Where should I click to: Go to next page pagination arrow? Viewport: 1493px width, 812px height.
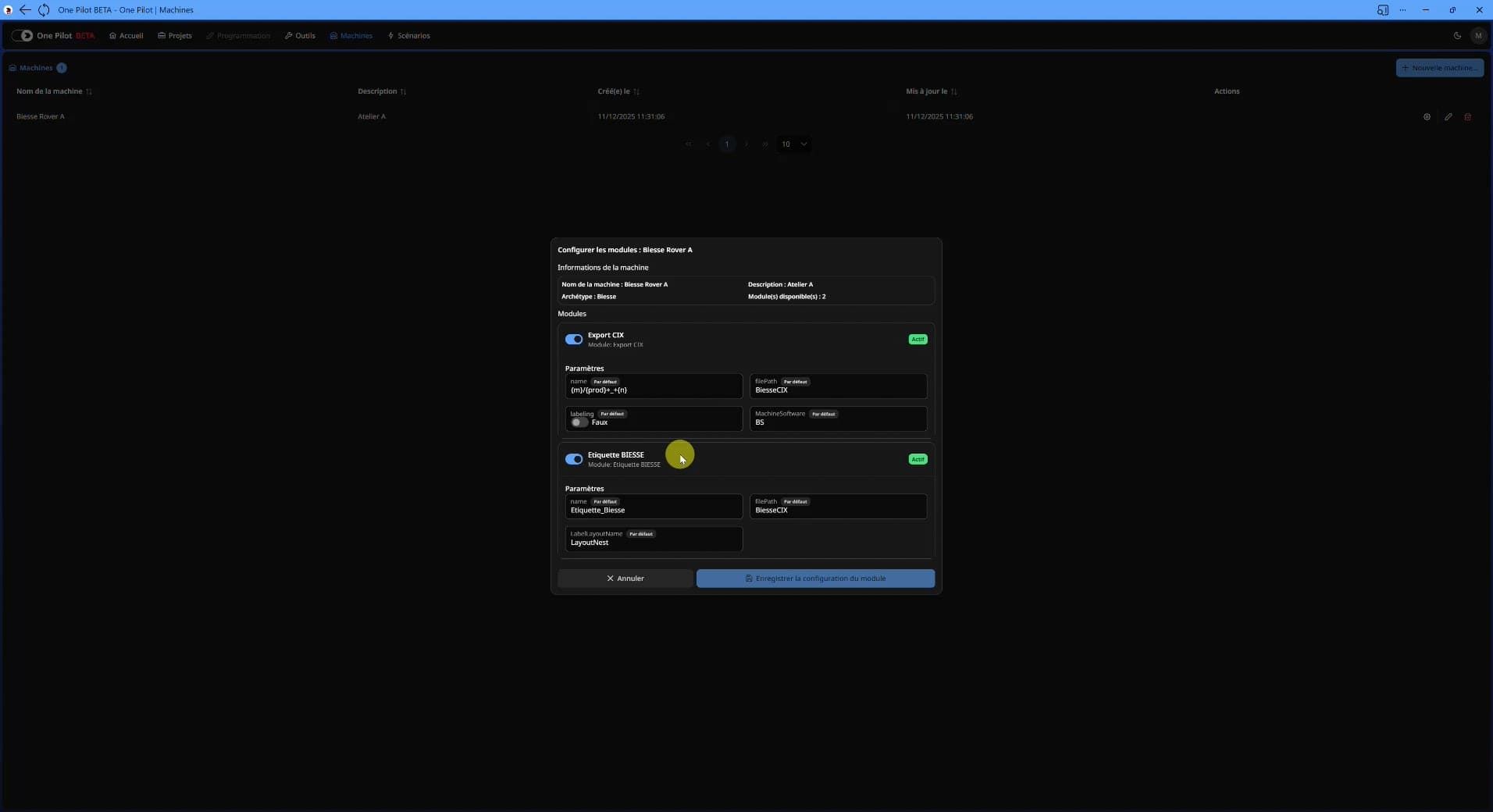pos(746,144)
